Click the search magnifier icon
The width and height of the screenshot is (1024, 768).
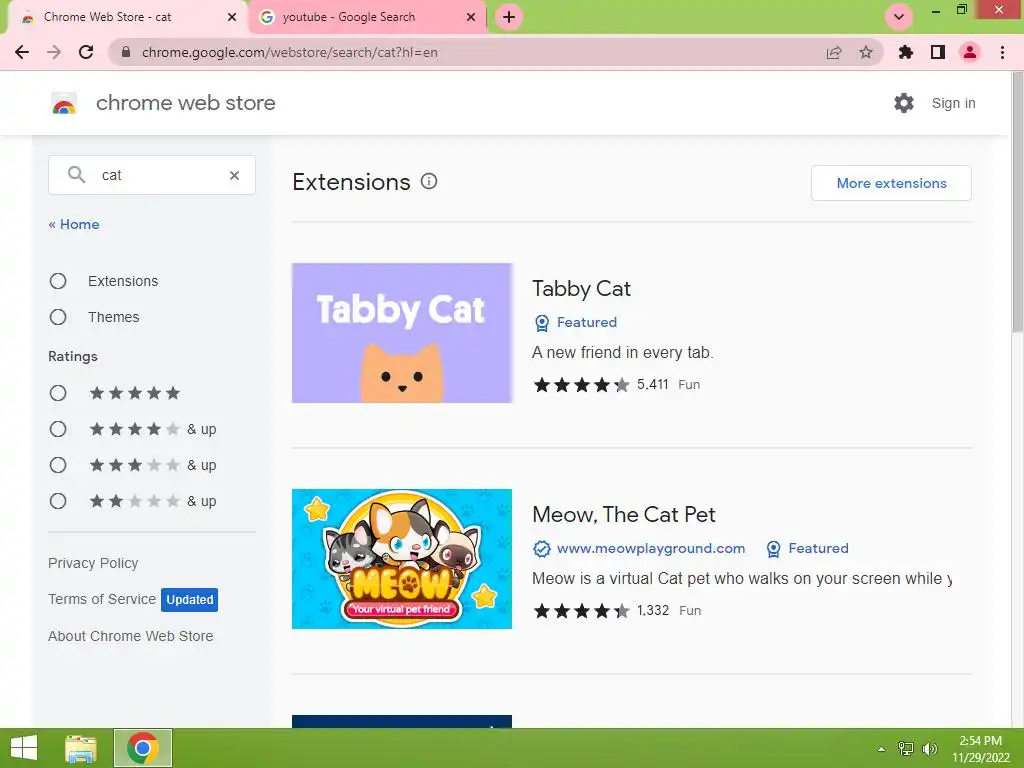[x=76, y=174]
